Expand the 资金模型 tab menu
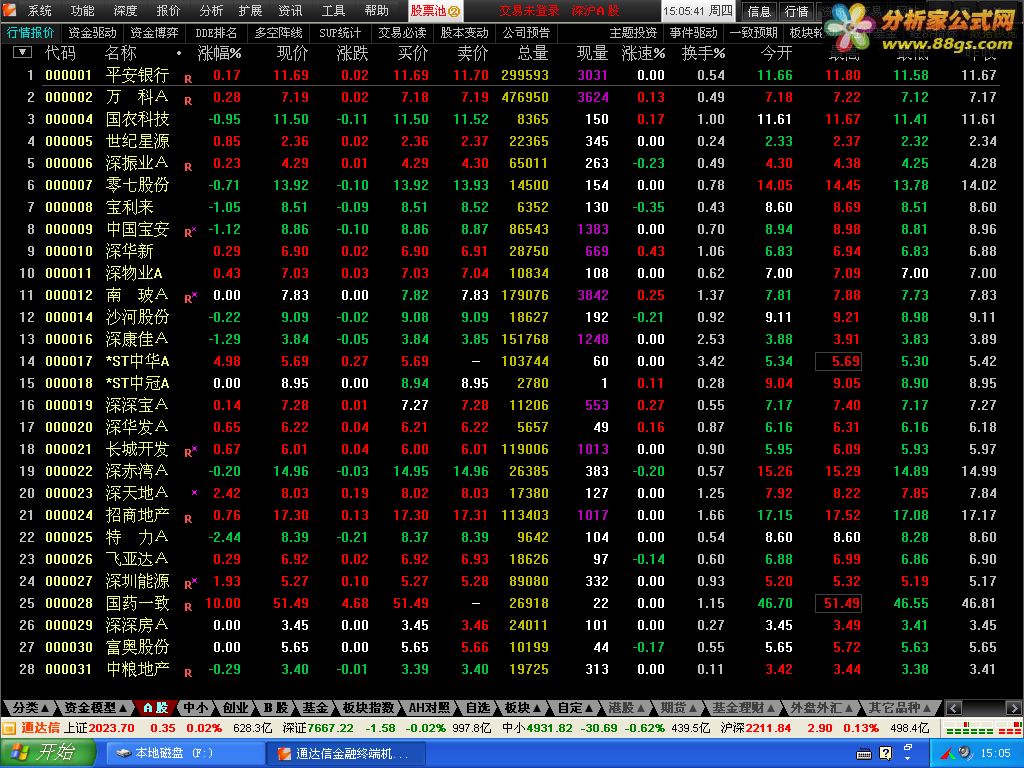The width and height of the screenshot is (1024, 768). [95, 708]
